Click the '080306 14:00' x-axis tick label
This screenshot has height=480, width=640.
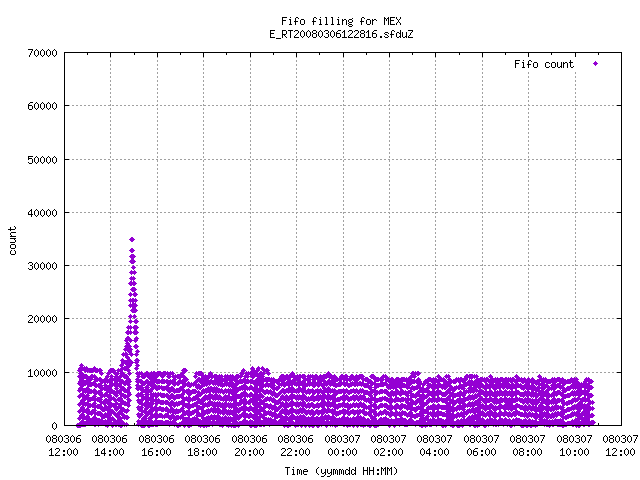coord(109,446)
